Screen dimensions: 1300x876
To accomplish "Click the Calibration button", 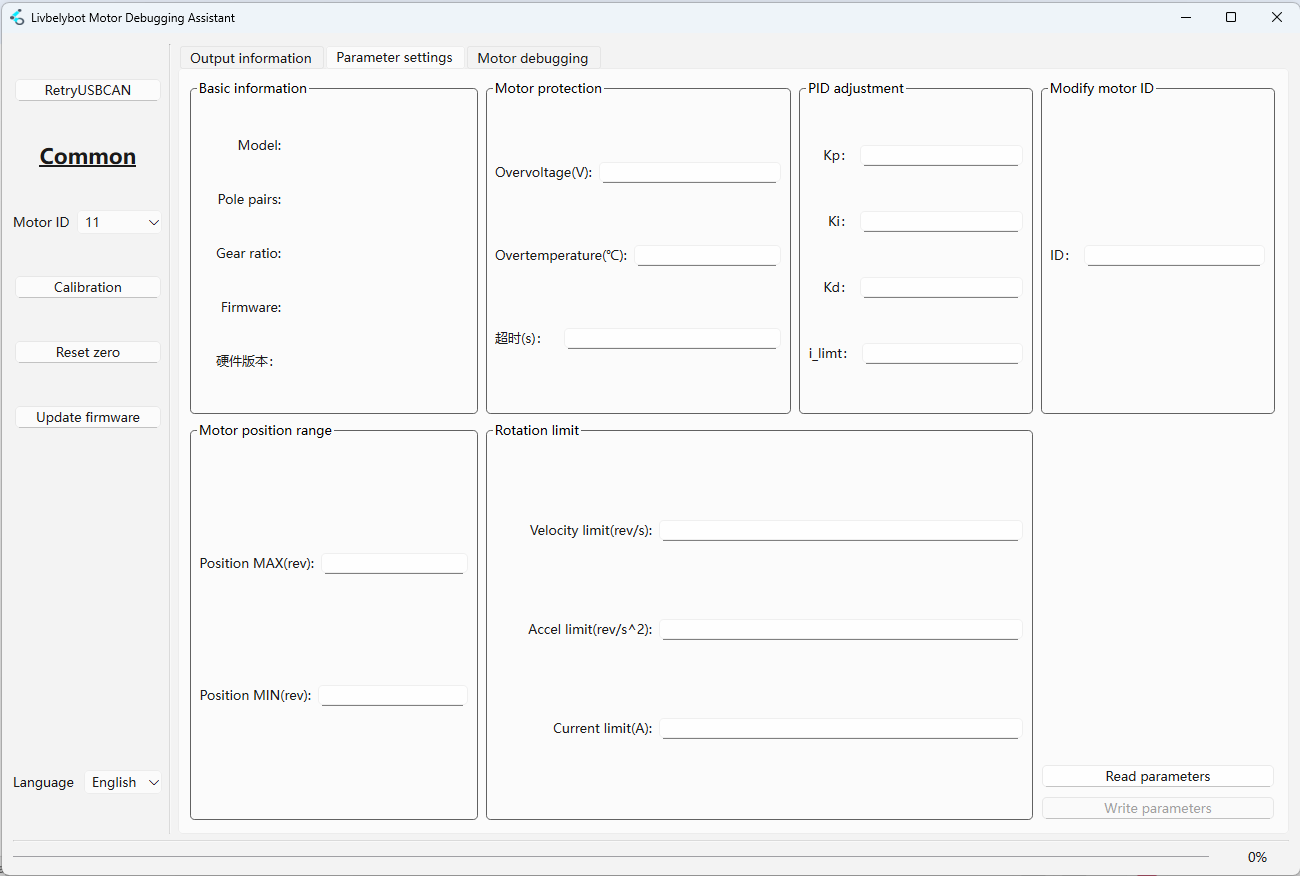I will (88, 287).
